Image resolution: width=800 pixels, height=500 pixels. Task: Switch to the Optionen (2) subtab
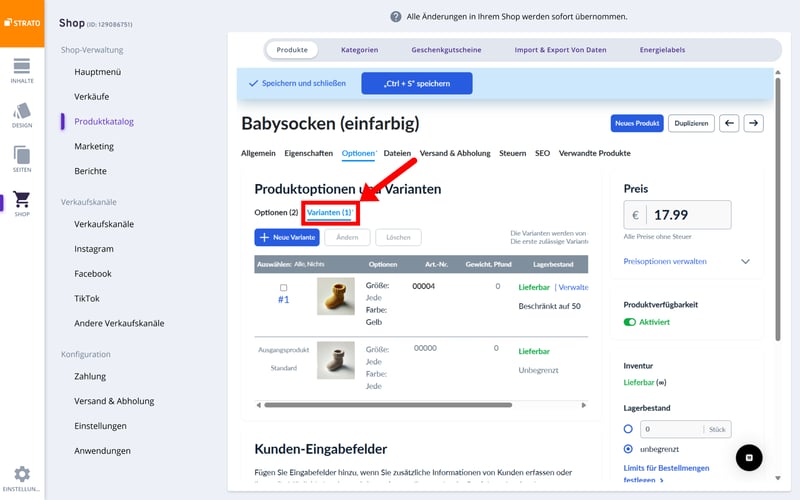pos(276,212)
